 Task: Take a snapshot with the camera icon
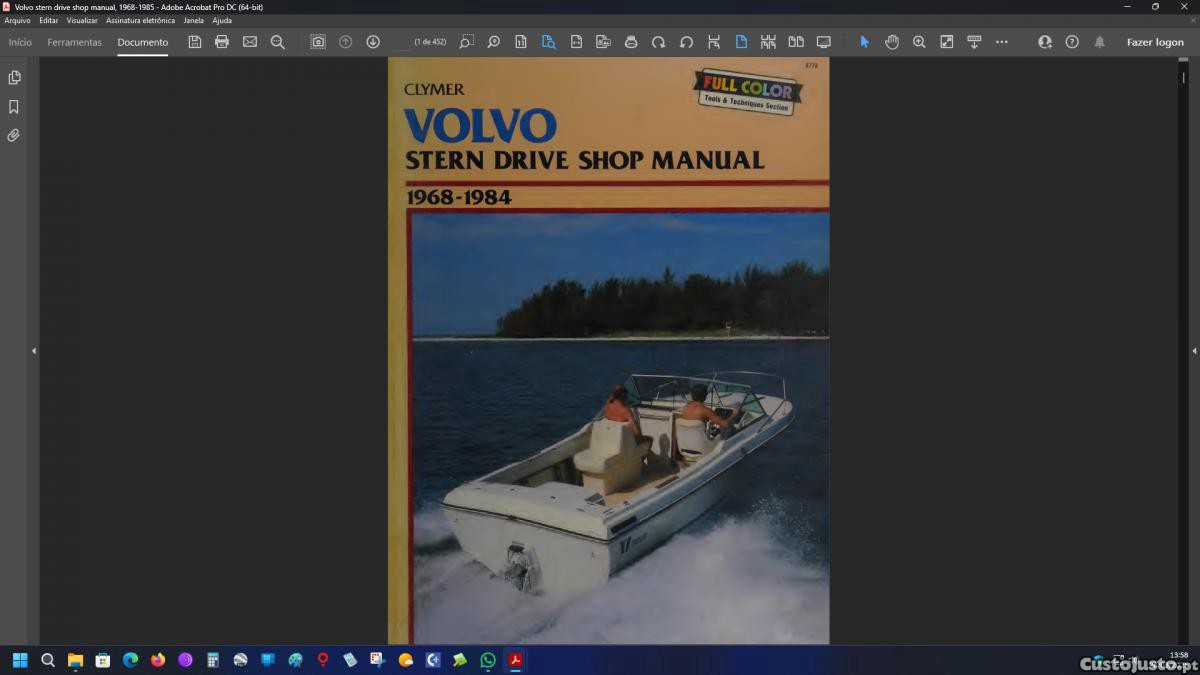(x=318, y=42)
